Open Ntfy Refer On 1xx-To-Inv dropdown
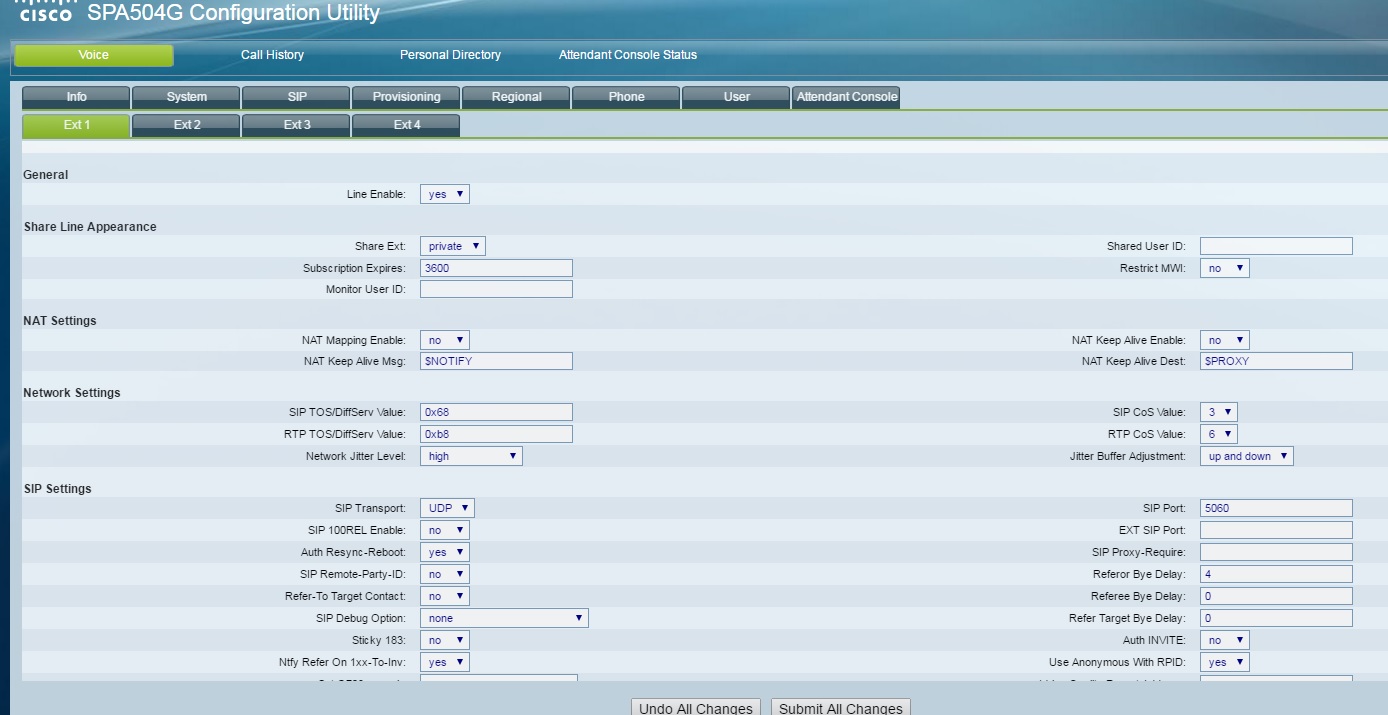This screenshot has height=715, width=1388. tap(445, 662)
